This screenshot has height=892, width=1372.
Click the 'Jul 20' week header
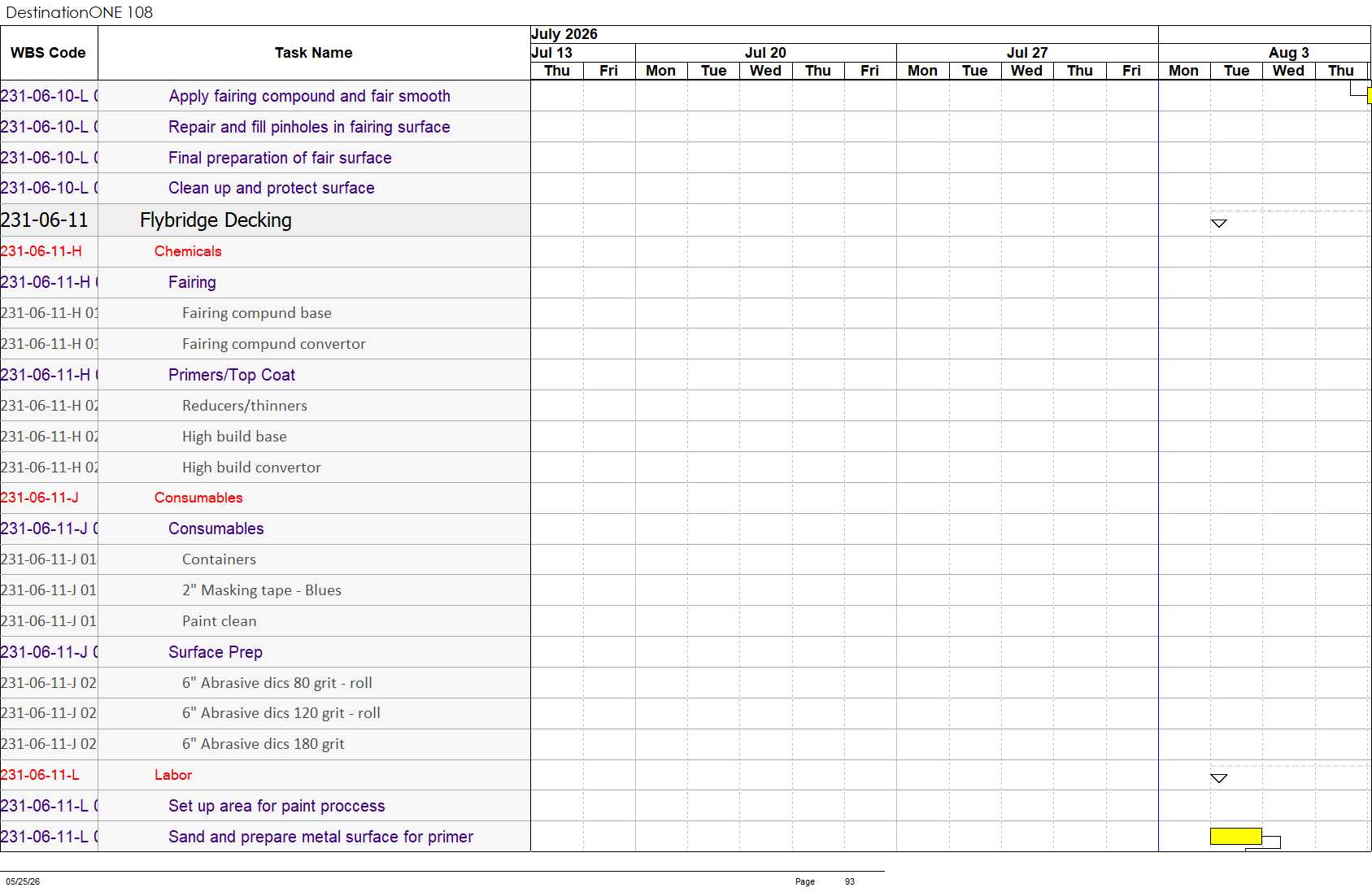click(x=765, y=53)
